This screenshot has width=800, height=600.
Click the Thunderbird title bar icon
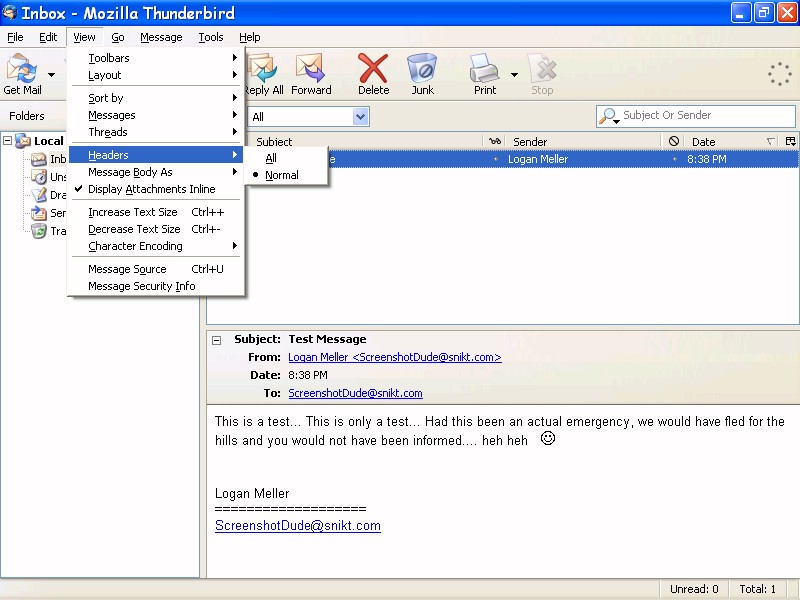coord(9,12)
